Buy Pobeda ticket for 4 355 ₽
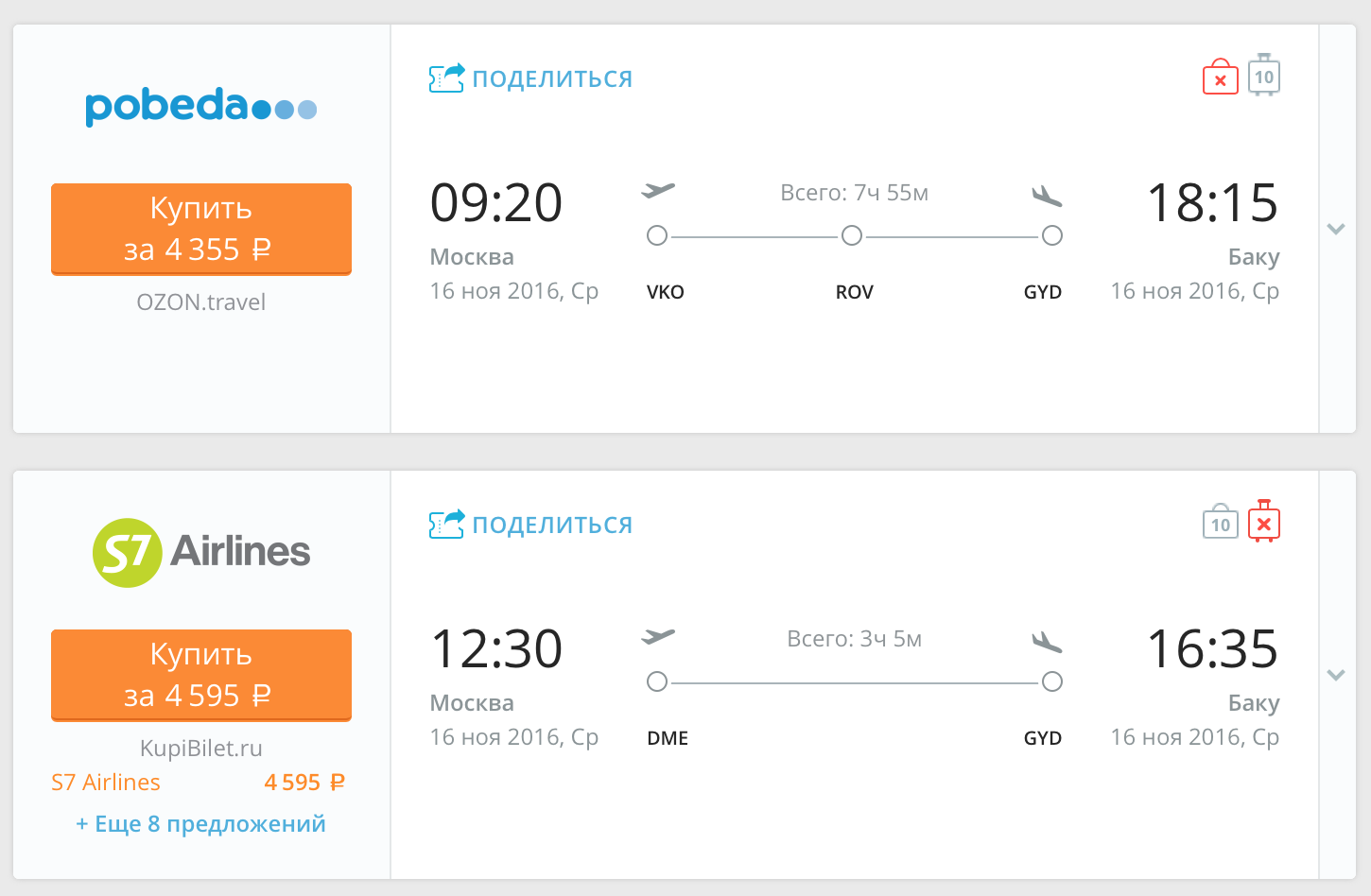The height and width of the screenshot is (896, 1371). (201, 229)
